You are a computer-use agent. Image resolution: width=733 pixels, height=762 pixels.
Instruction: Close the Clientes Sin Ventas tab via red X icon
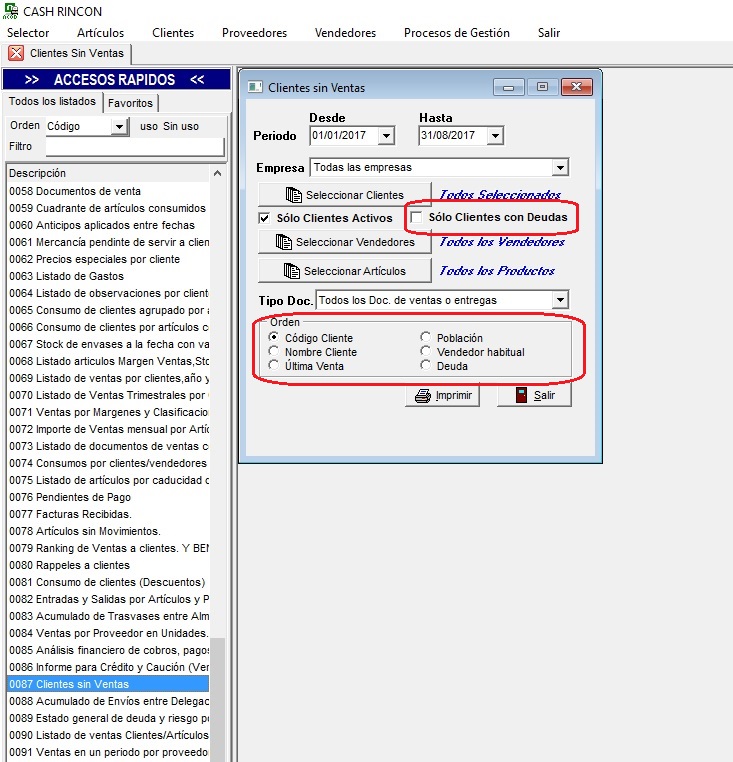[16, 53]
